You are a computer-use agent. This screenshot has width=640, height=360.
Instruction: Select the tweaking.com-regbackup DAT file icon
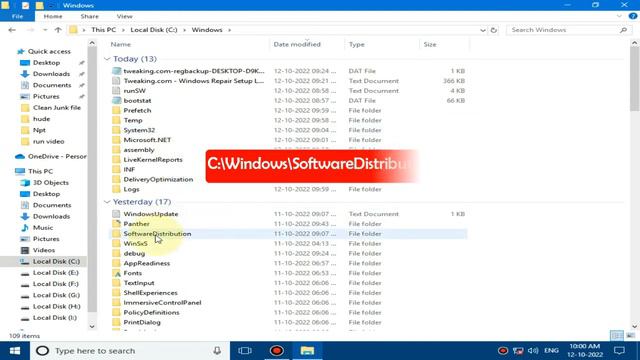[116, 71]
